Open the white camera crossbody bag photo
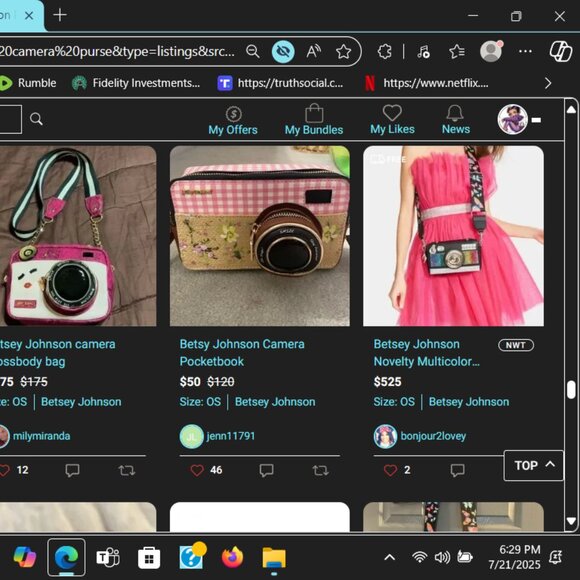This screenshot has height=580, width=580. pyautogui.click(x=78, y=236)
